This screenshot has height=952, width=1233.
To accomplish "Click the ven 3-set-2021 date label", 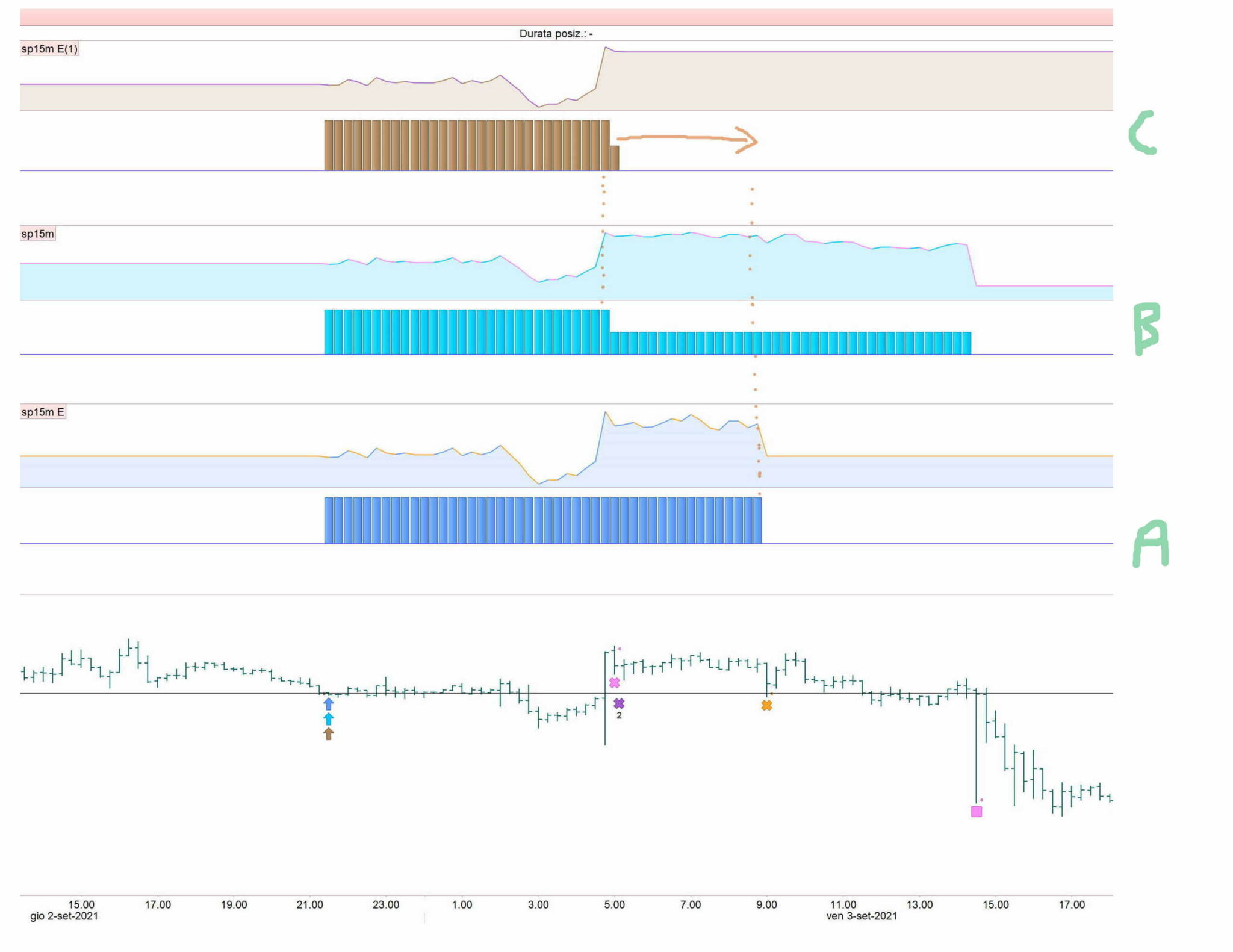I will click(x=862, y=916).
